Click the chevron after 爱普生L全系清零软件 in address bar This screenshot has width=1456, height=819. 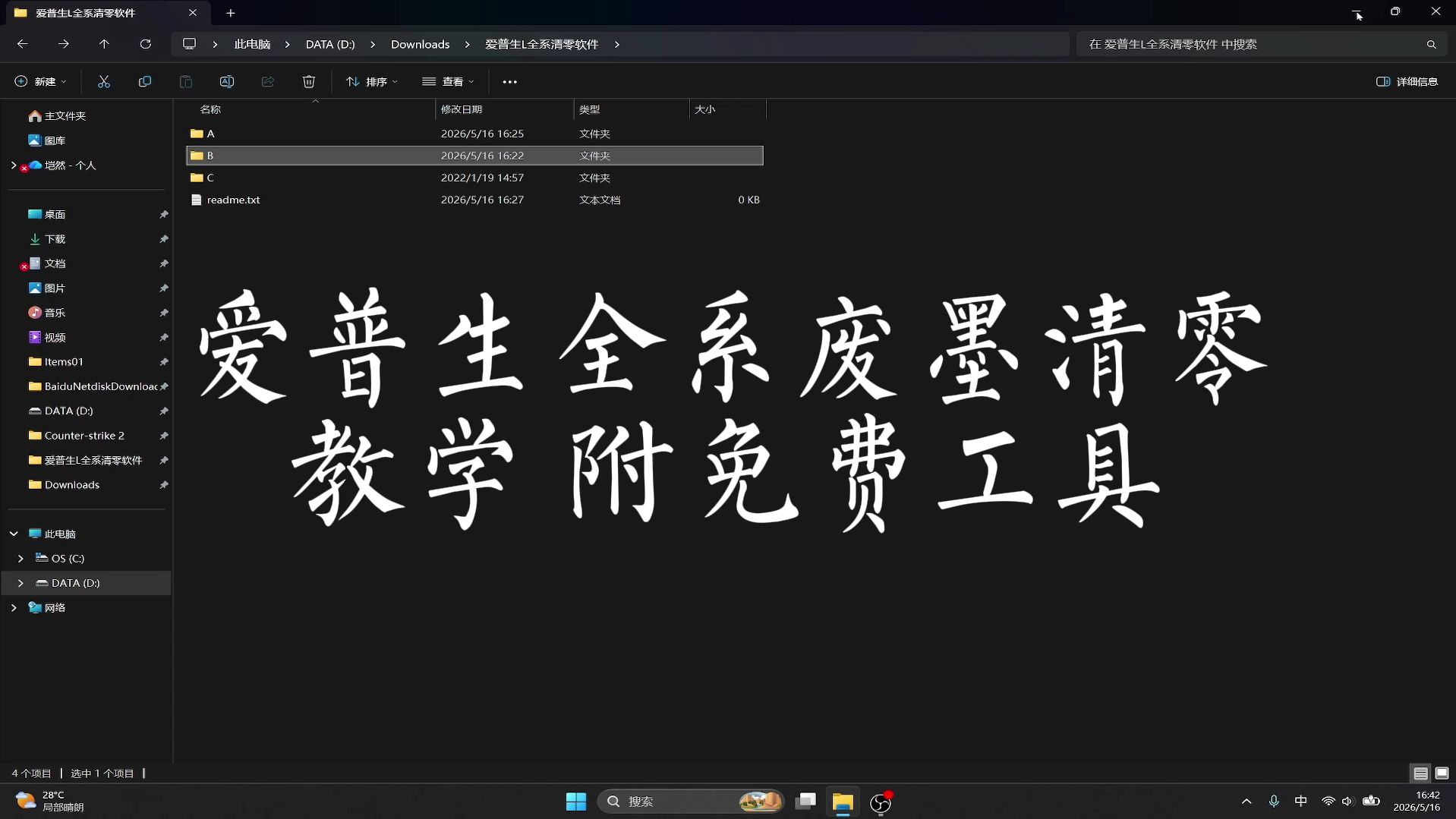617,44
